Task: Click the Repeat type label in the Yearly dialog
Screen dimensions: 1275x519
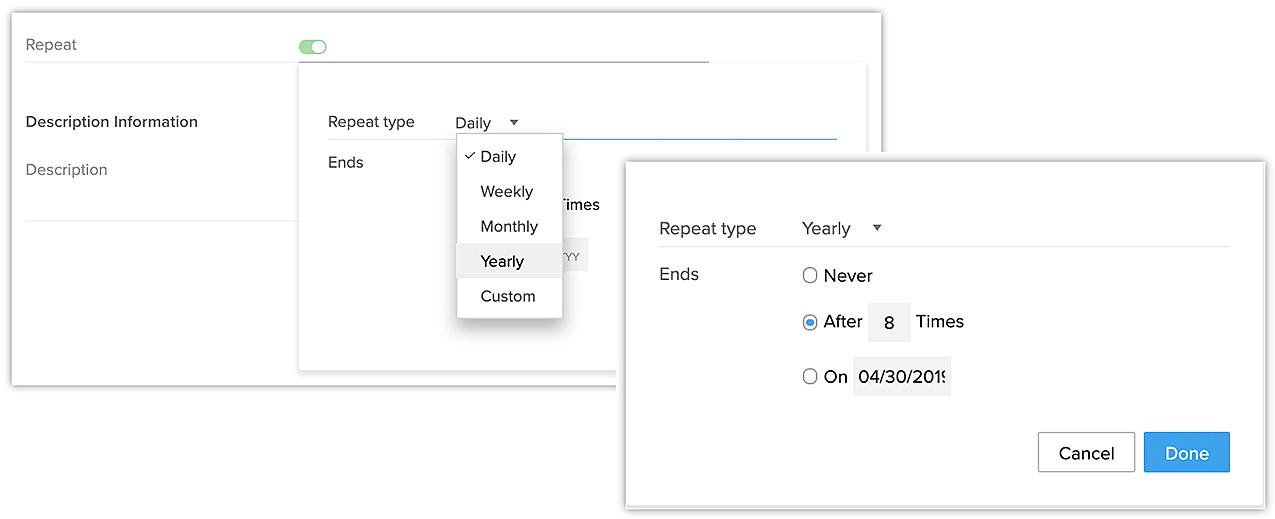Action: [707, 229]
